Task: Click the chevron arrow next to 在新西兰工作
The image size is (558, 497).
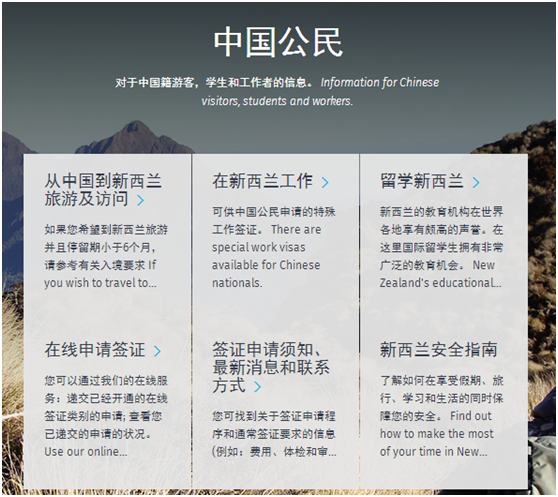Action: 325,182
